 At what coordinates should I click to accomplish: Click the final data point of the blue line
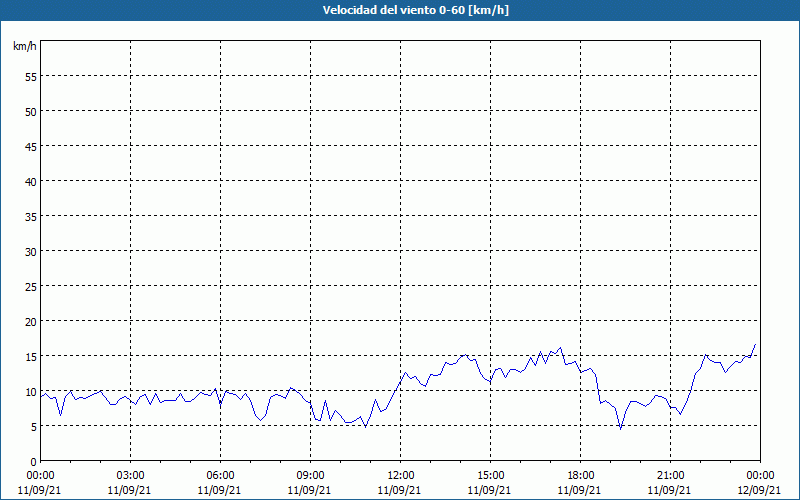coord(755,344)
